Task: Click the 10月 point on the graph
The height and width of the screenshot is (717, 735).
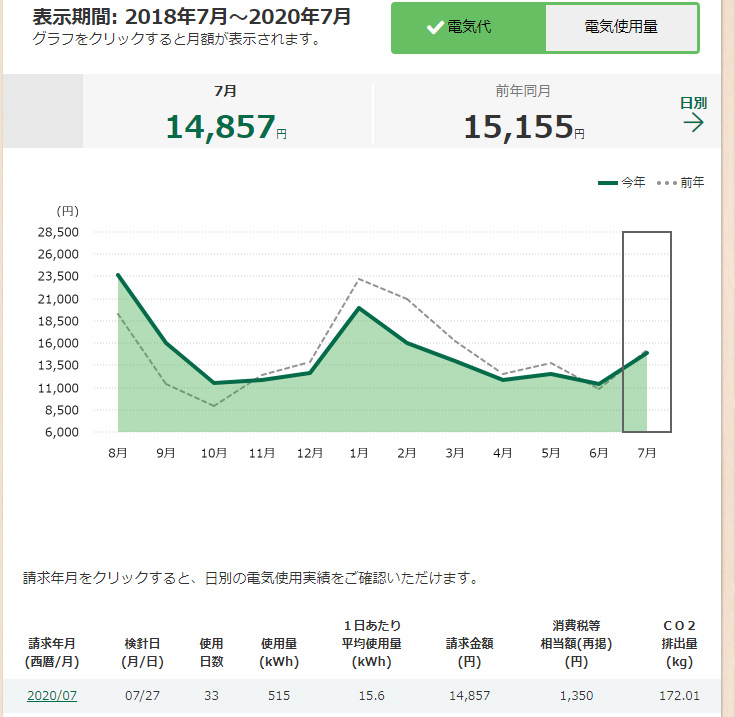Action: click(x=214, y=383)
